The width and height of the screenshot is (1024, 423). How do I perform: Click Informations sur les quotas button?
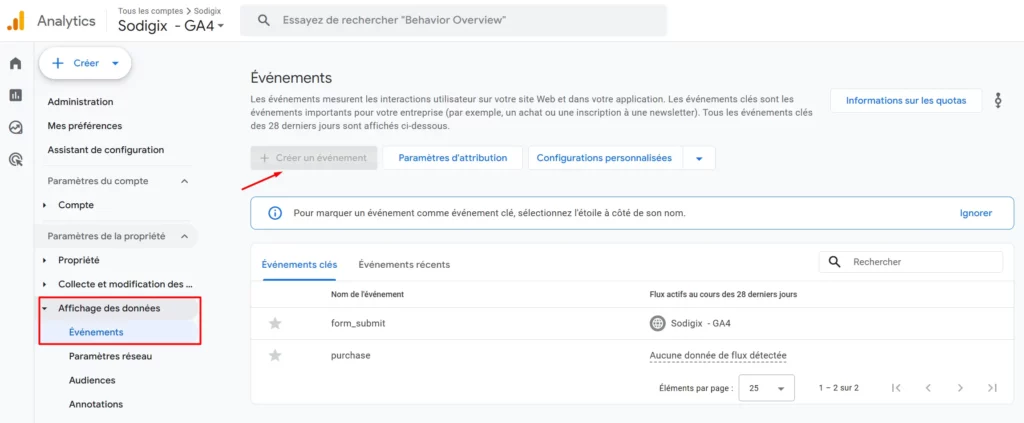(x=906, y=101)
